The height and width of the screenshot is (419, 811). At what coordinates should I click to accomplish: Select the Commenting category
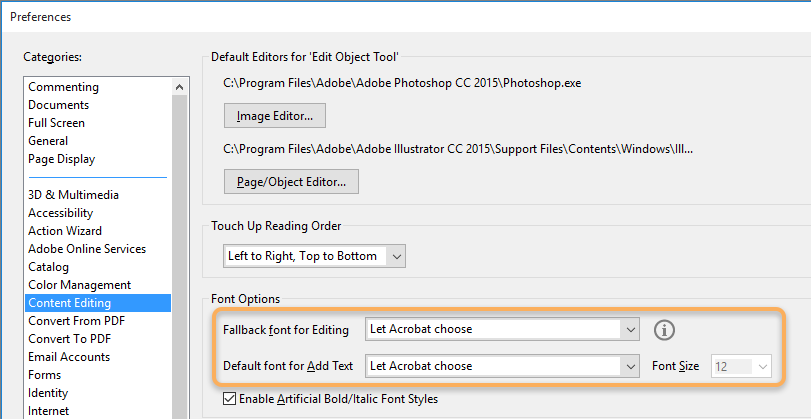point(63,87)
